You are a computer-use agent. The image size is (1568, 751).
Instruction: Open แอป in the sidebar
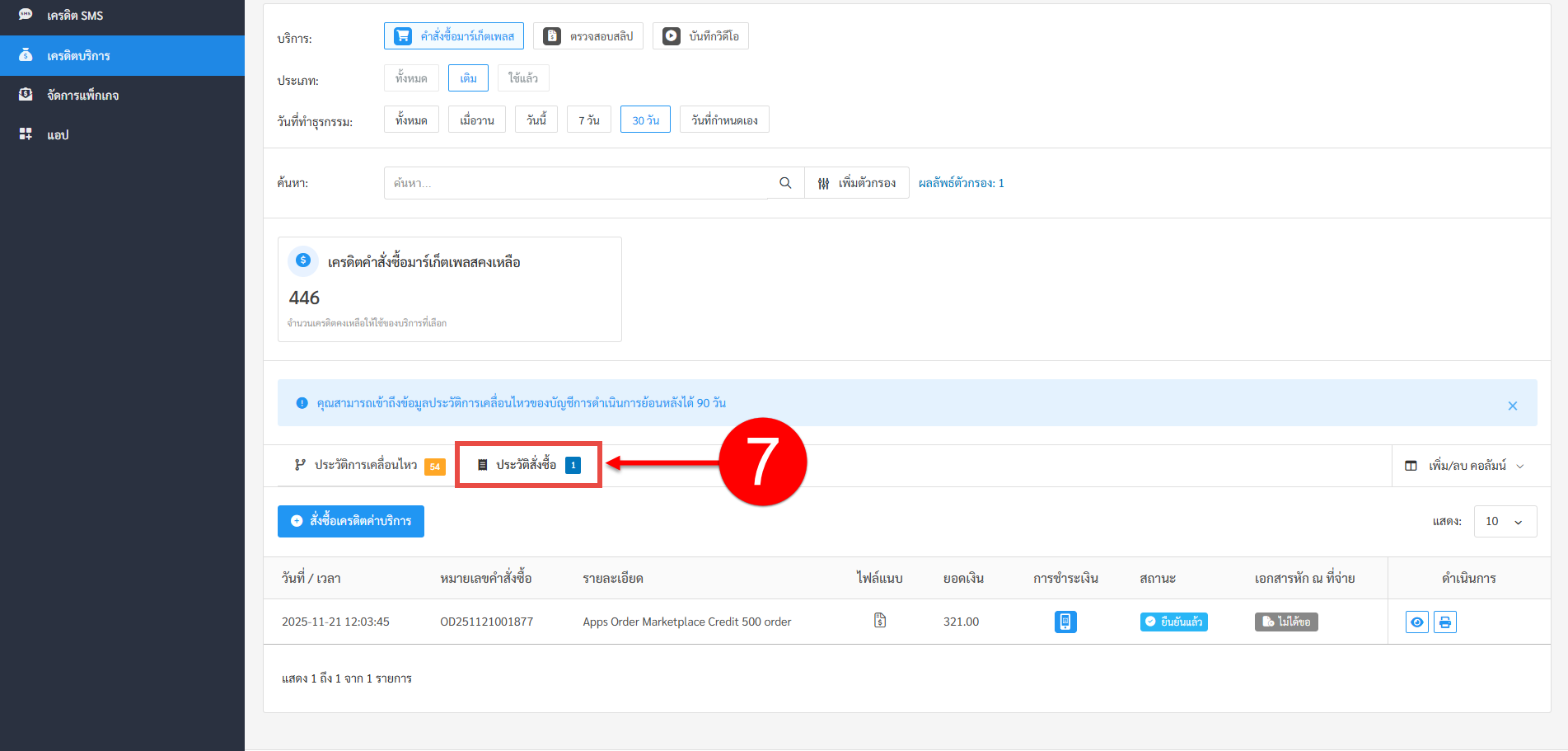click(x=58, y=135)
